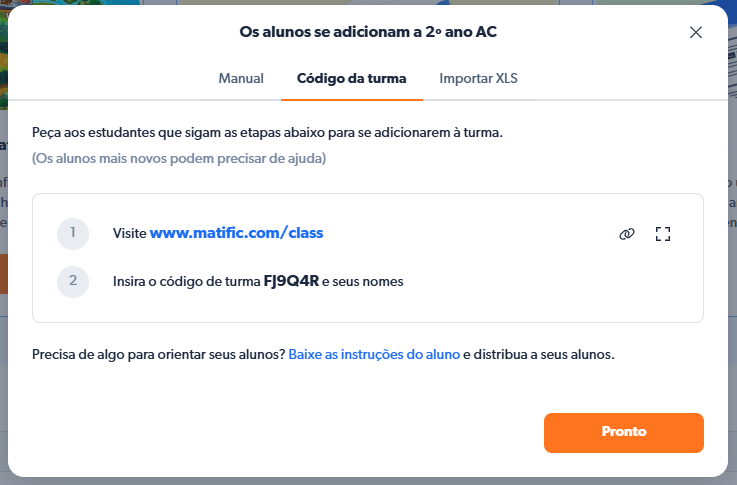Open the fullscreen view of class instructions
The height and width of the screenshot is (485, 737).
click(x=662, y=234)
